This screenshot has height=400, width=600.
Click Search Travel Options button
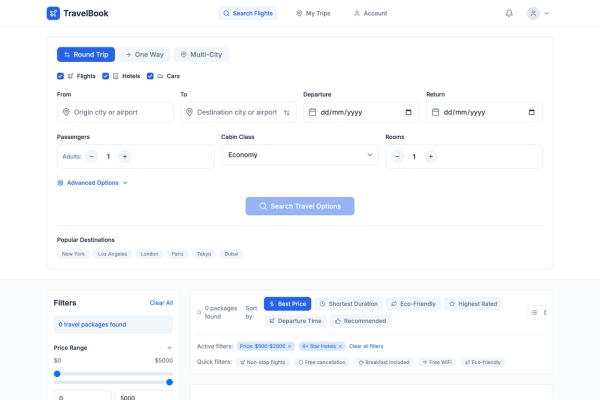(x=300, y=206)
